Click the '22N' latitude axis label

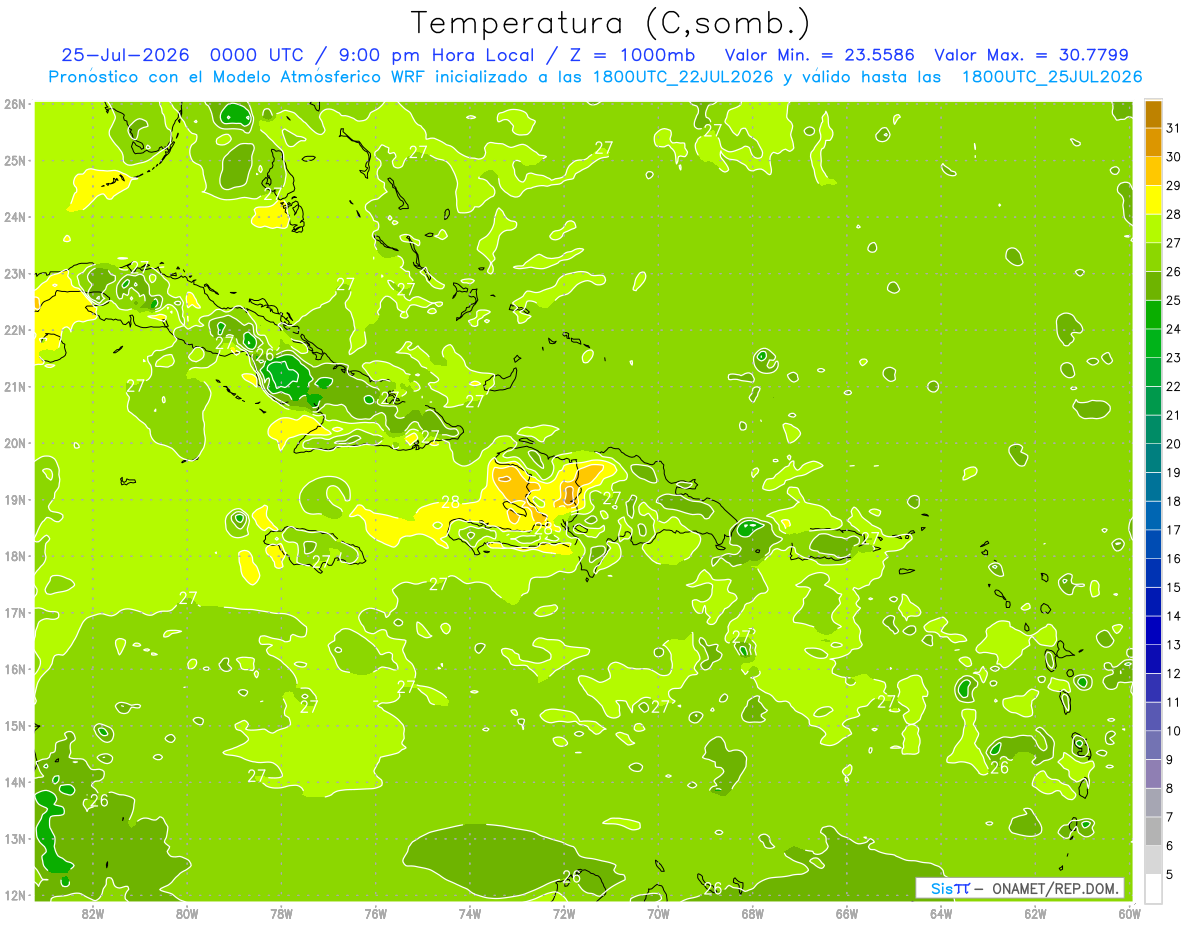[14, 330]
